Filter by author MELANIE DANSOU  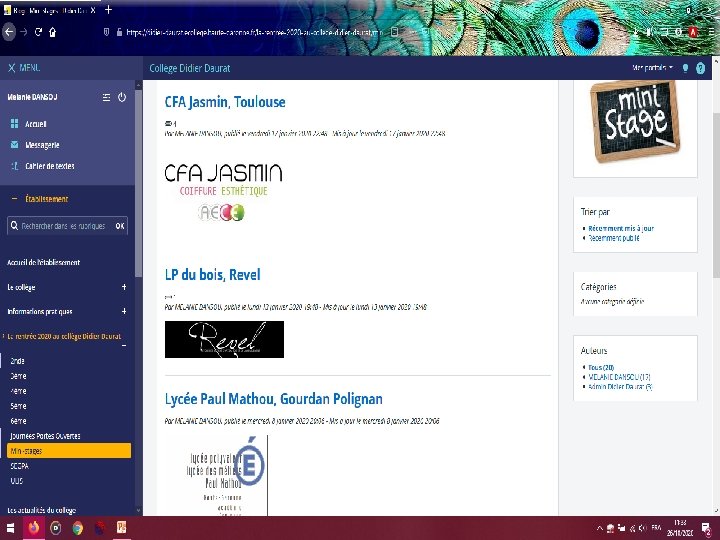click(x=619, y=377)
